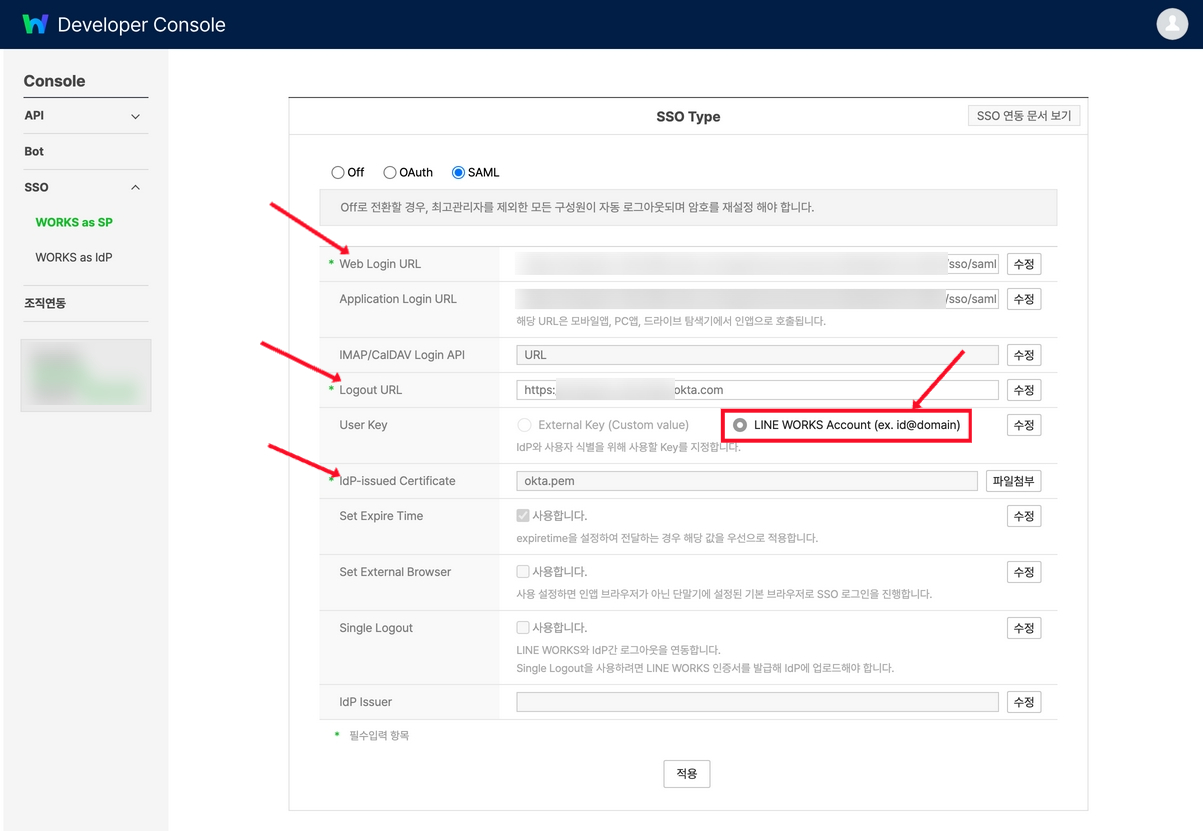Expand the API menu chevron

136,116
